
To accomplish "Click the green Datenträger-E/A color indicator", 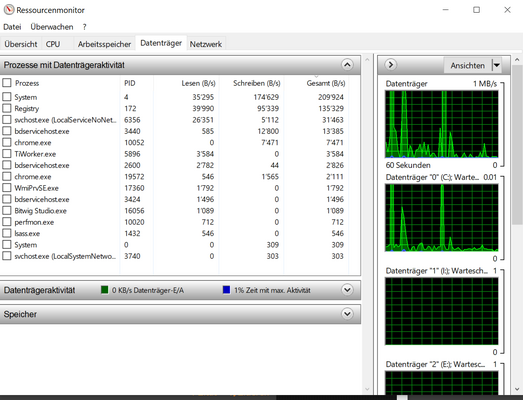I will pos(105,290).
